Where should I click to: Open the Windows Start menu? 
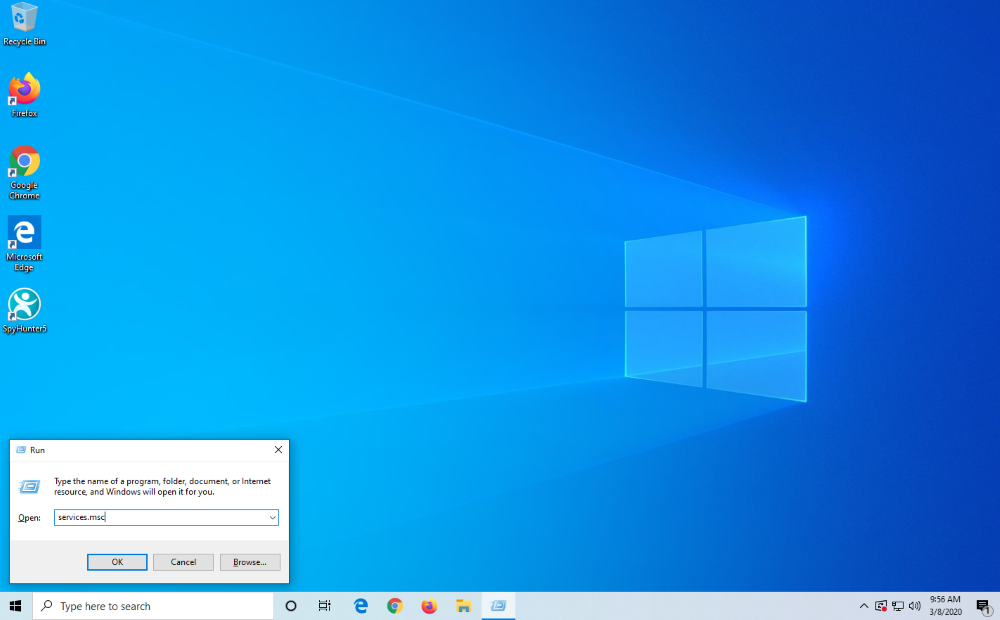(x=16, y=606)
